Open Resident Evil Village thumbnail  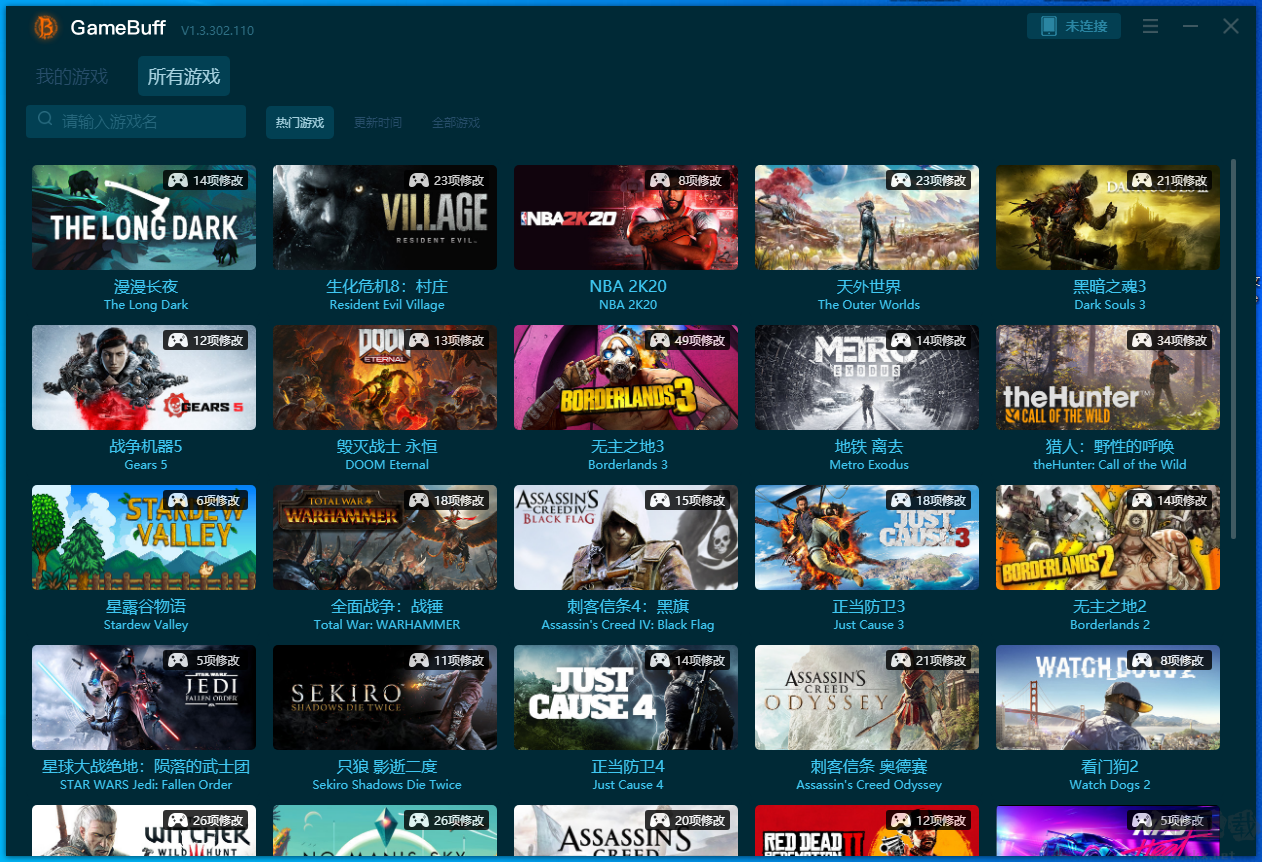tap(385, 217)
